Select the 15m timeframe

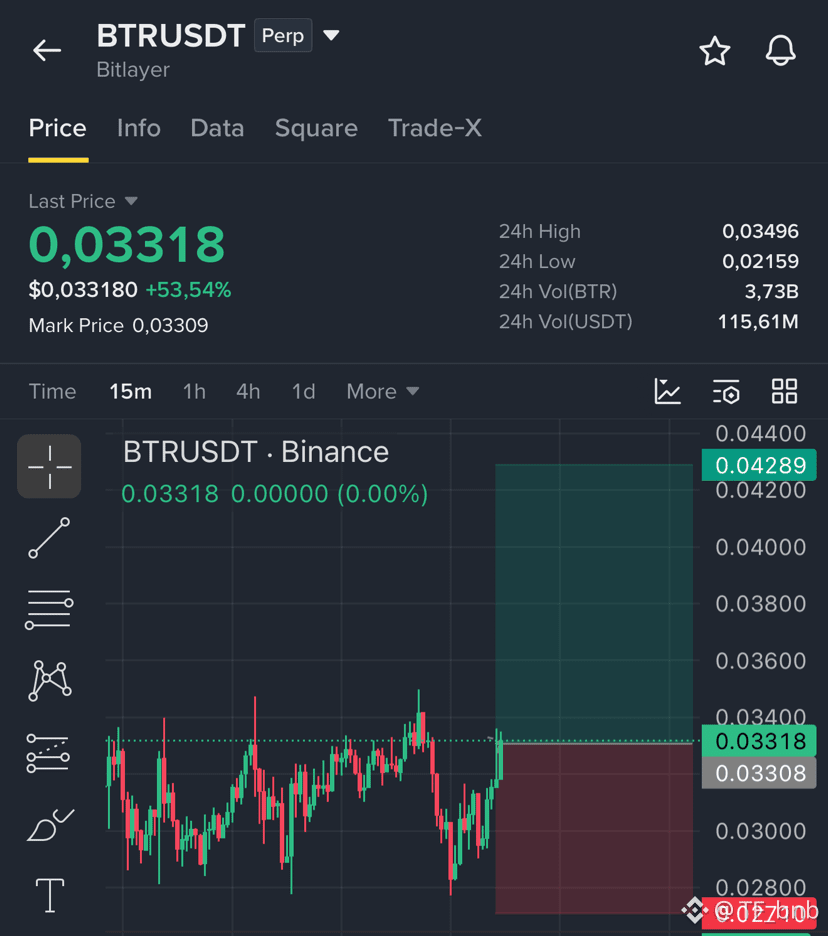(x=130, y=392)
